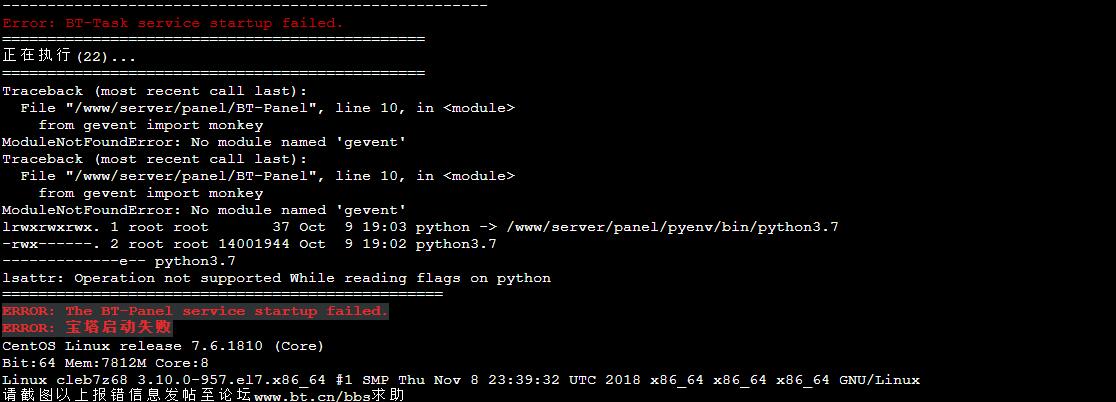Click the first 'from gevent import monkey' line
The width and height of the screenshot is (1116, 402).
(x=151, y=125)
